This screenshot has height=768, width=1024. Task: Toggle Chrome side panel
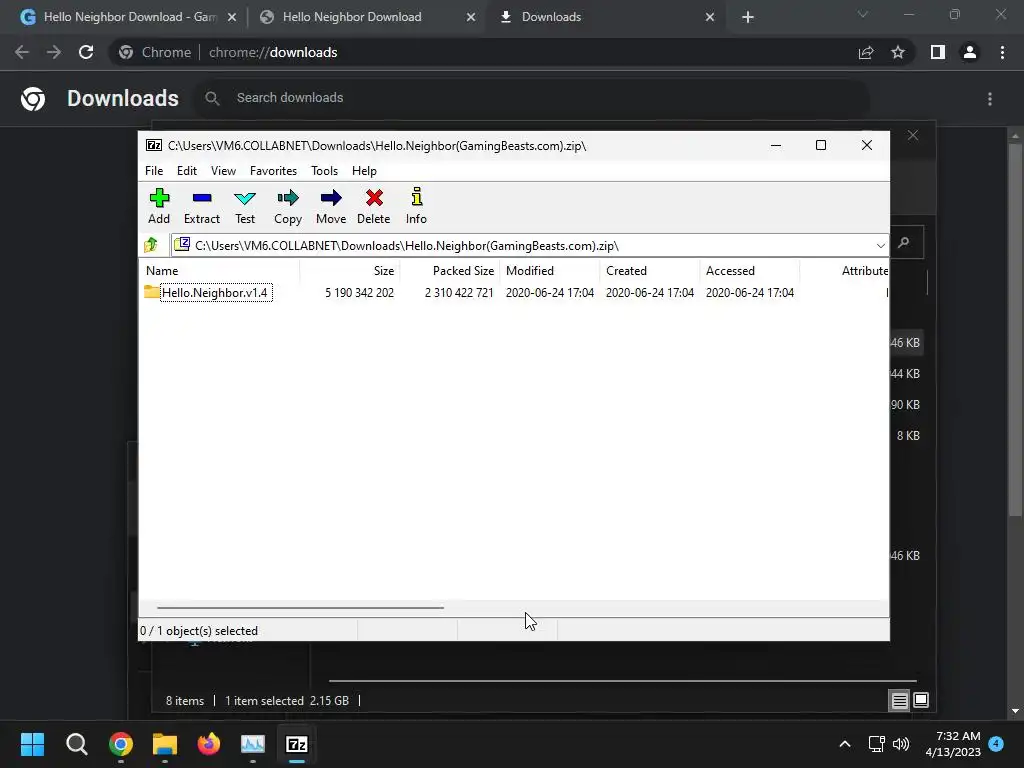(x=938, y=52)
